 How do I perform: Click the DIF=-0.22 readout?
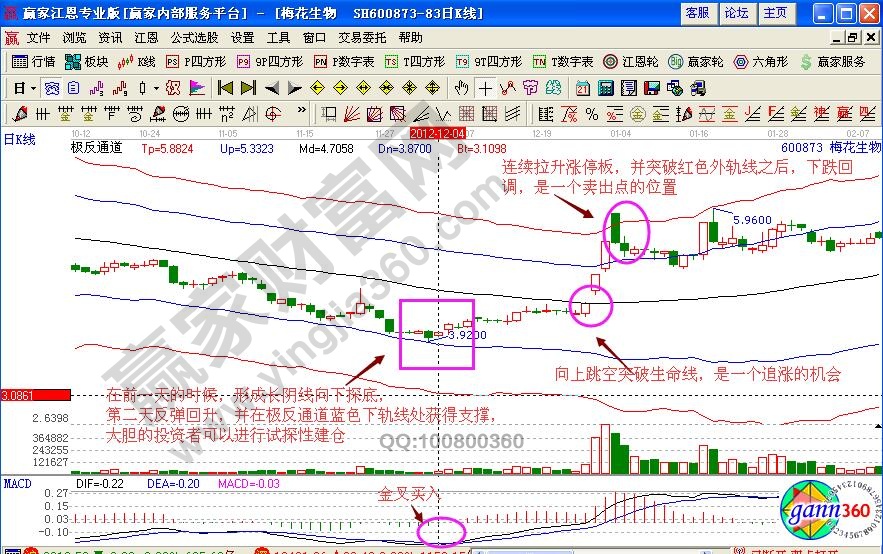coord(100,484)
